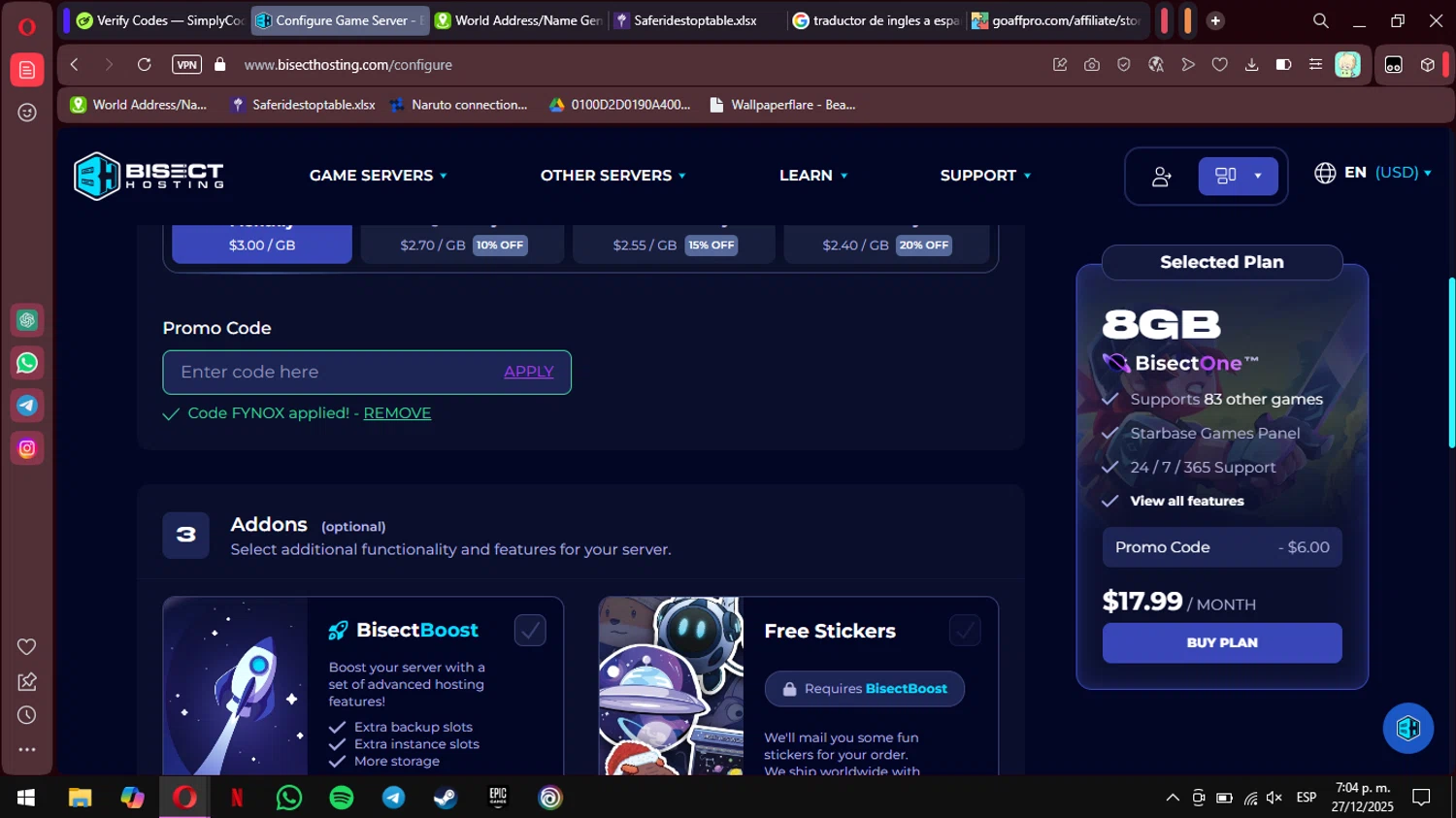Add page to bookmarks heart
The width and height of the screenshot is (1456, 818).
click(x=1220, y=65)
